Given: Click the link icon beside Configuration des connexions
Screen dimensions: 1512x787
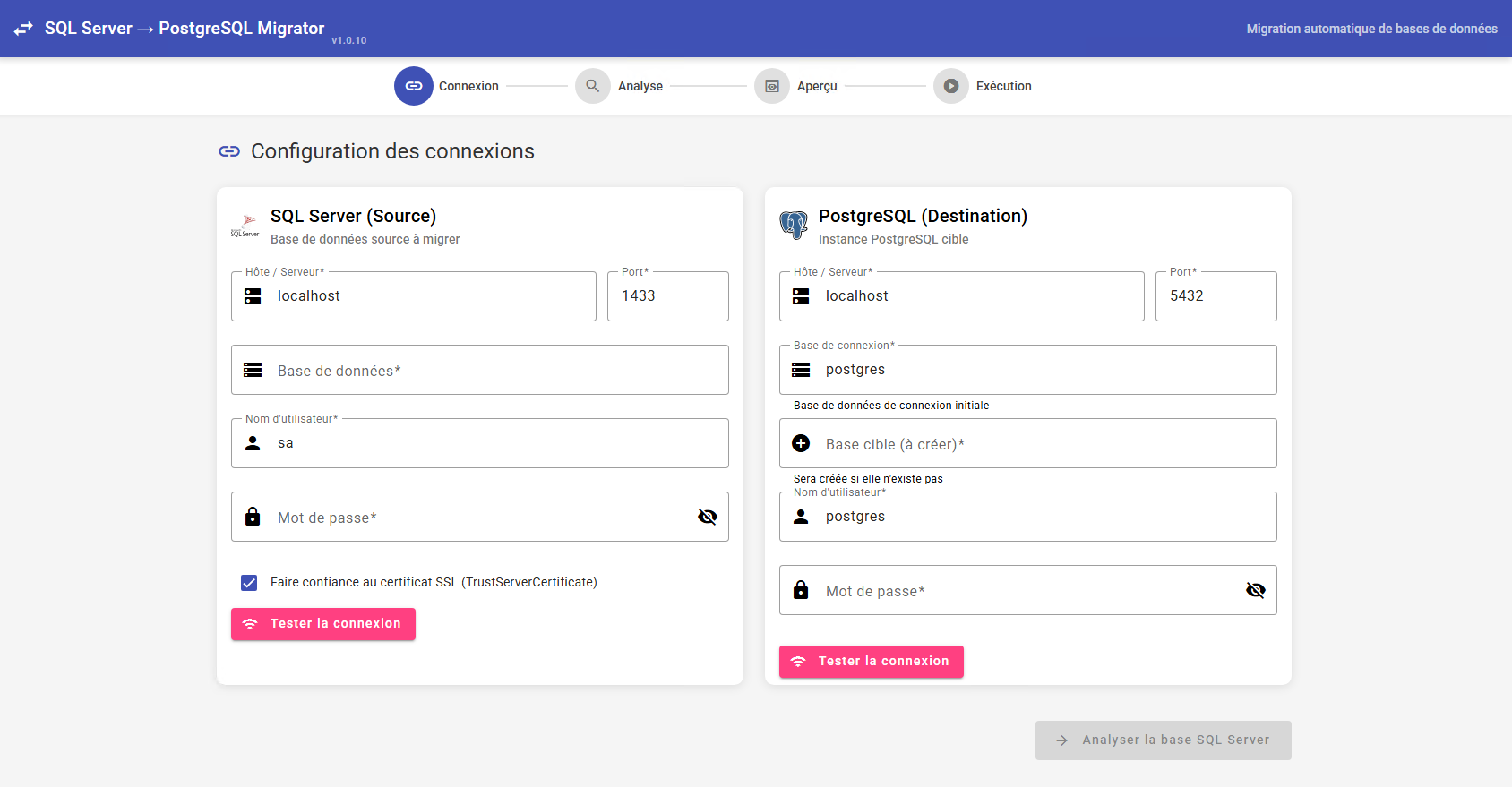Looking at the screenshot, I should coord(229,151).
